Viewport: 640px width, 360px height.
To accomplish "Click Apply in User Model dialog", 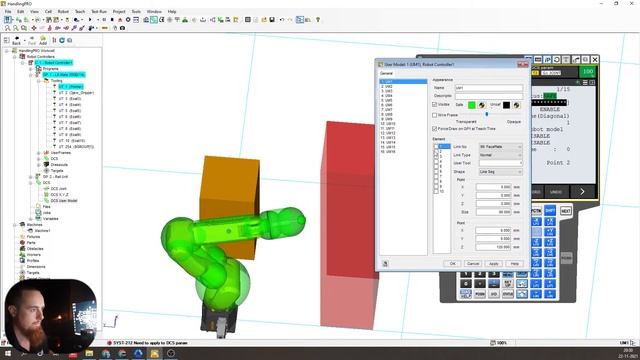I will (493, 264).
